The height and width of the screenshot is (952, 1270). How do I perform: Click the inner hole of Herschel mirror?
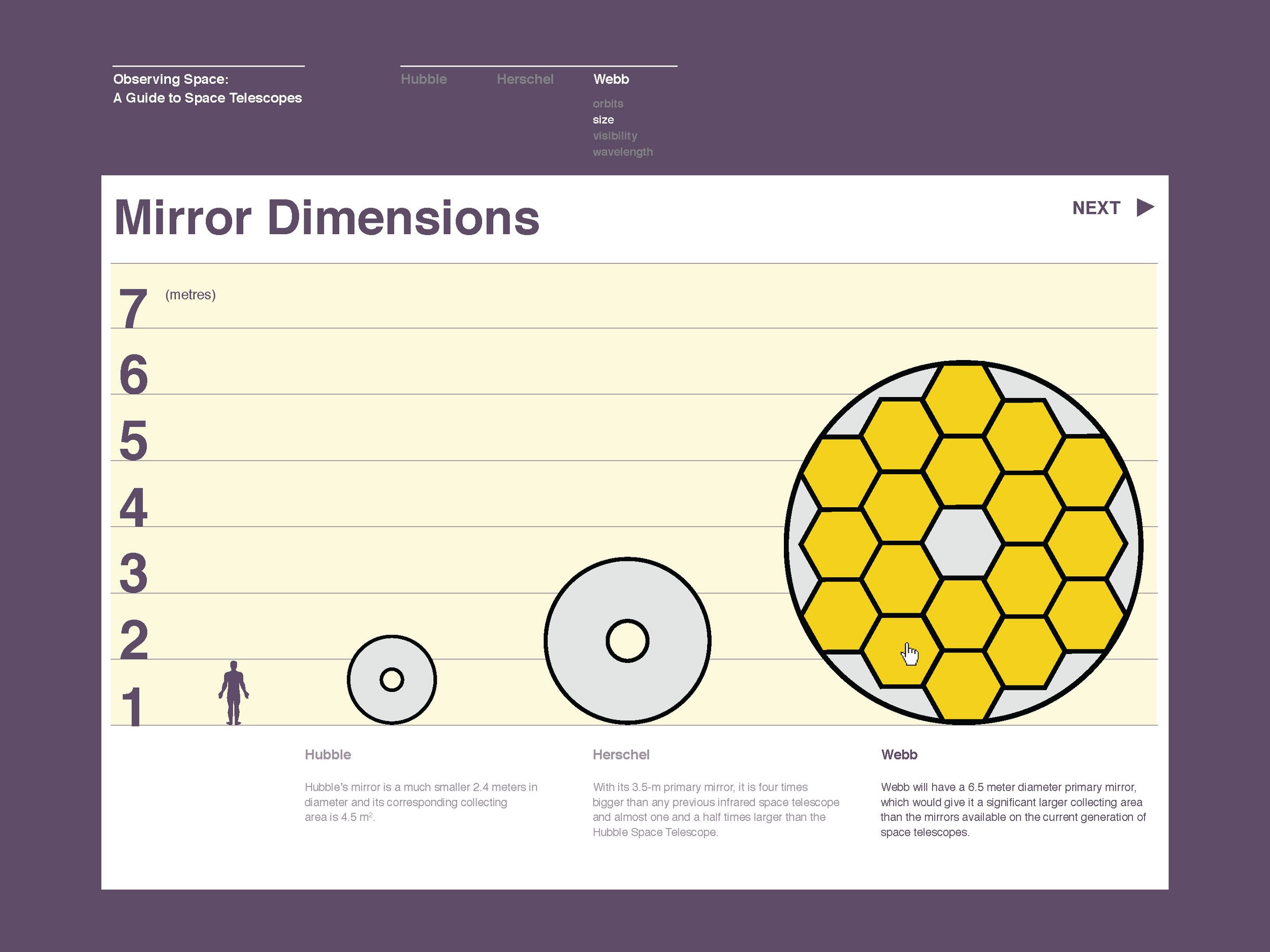[627, 640]
